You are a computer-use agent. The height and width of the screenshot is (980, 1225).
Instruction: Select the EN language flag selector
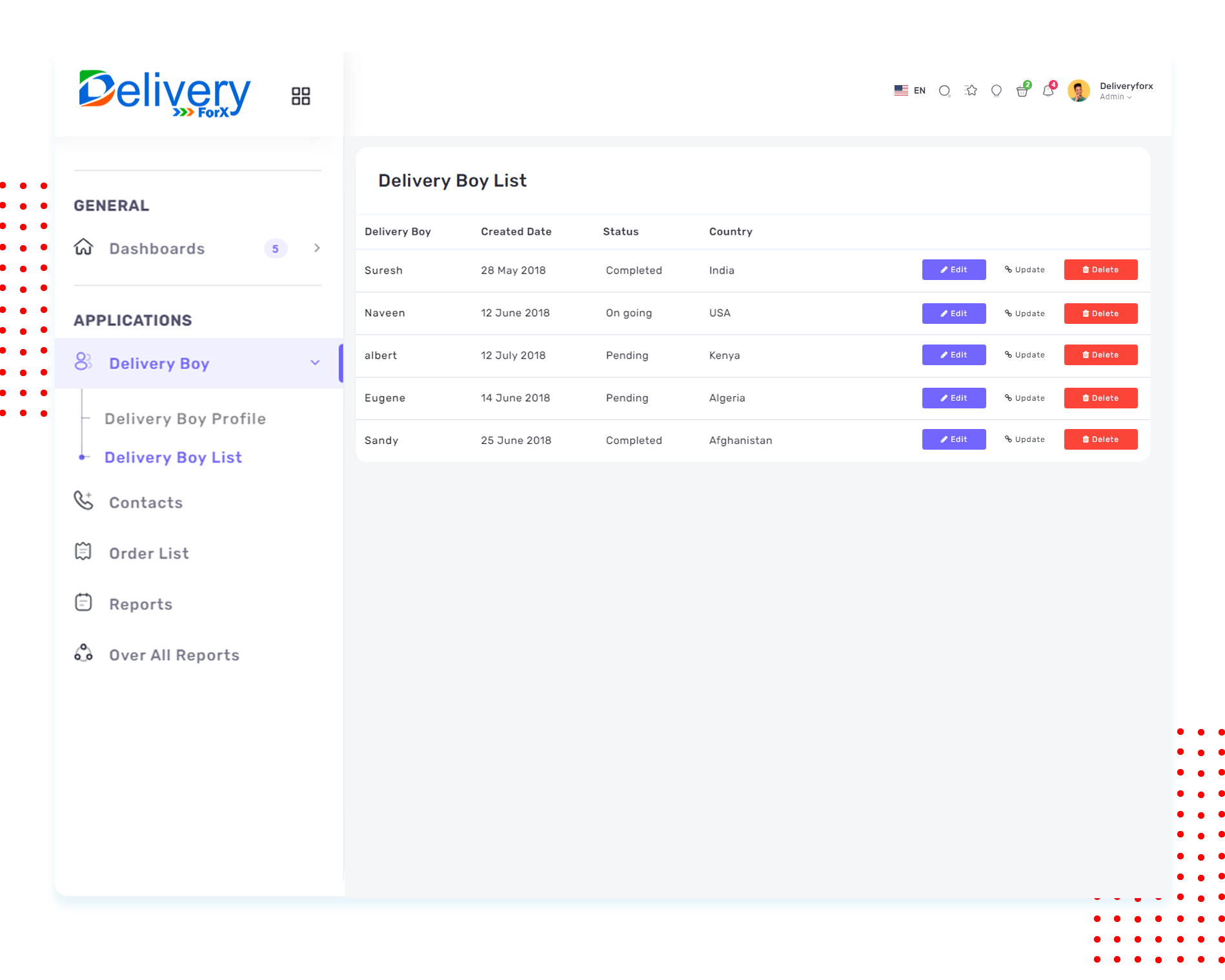910,90
